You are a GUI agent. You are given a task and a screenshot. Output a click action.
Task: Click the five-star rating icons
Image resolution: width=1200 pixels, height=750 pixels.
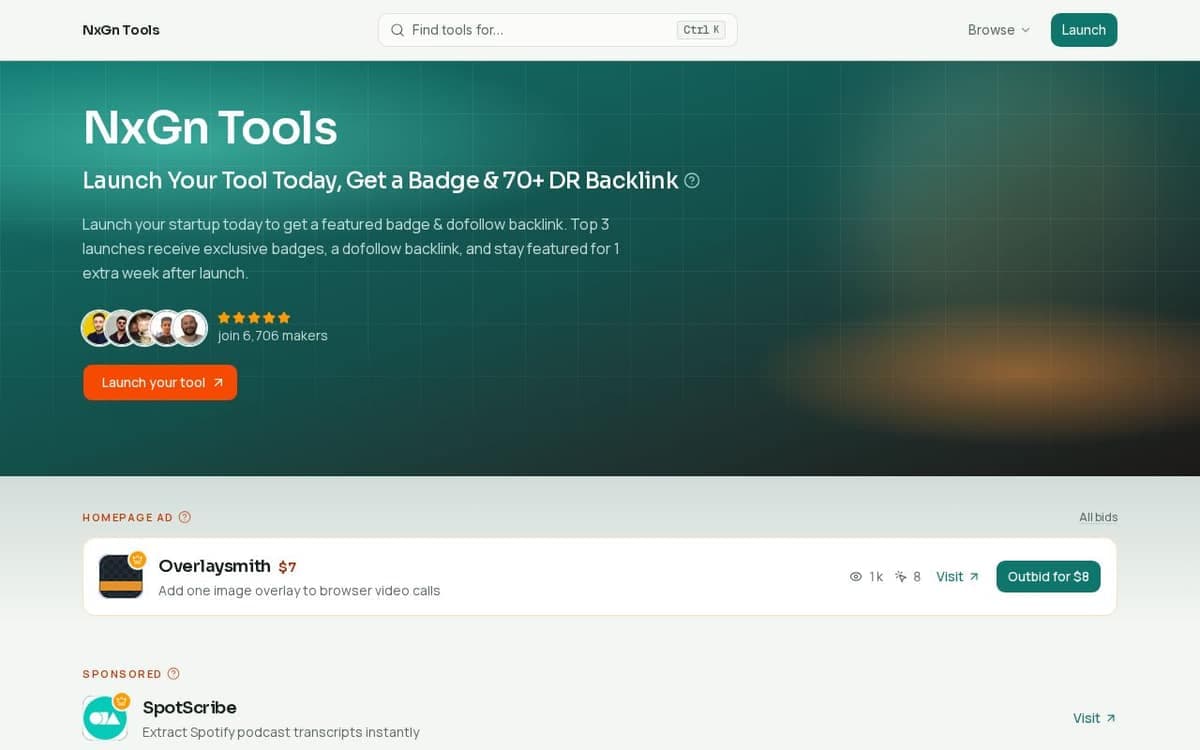(x=254, y=317)
